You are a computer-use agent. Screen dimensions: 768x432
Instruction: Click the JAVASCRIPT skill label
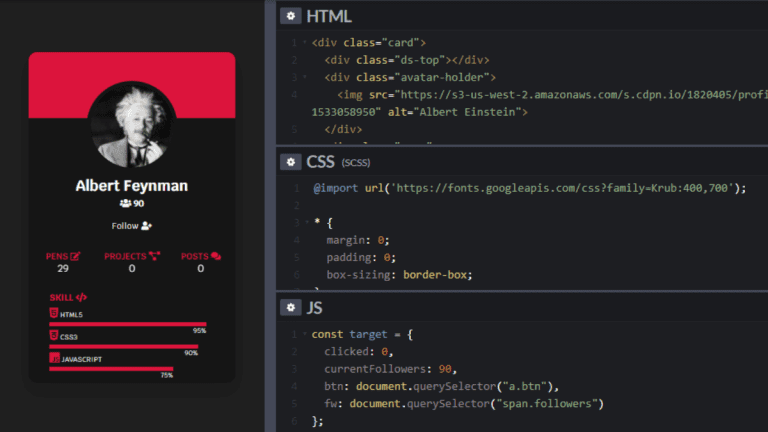click(x=82, y=360)
